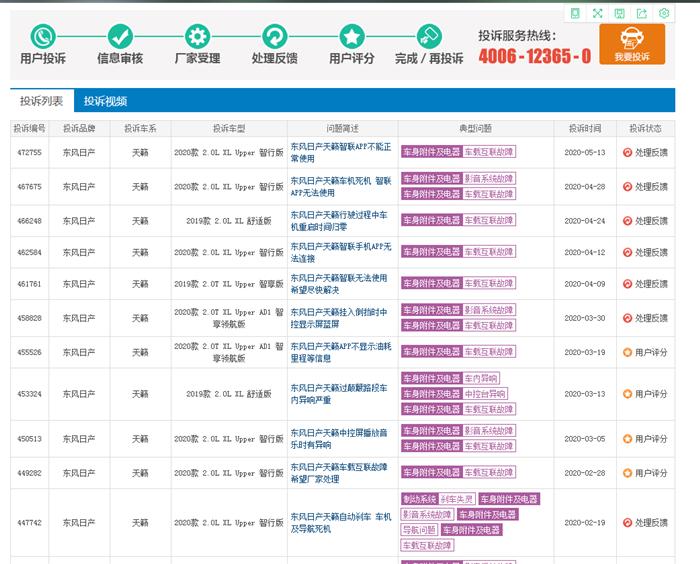This screenshot has height=564, width=700.
Task: Click the hotline number 4006-12365-0
Action: click(535, 56)
